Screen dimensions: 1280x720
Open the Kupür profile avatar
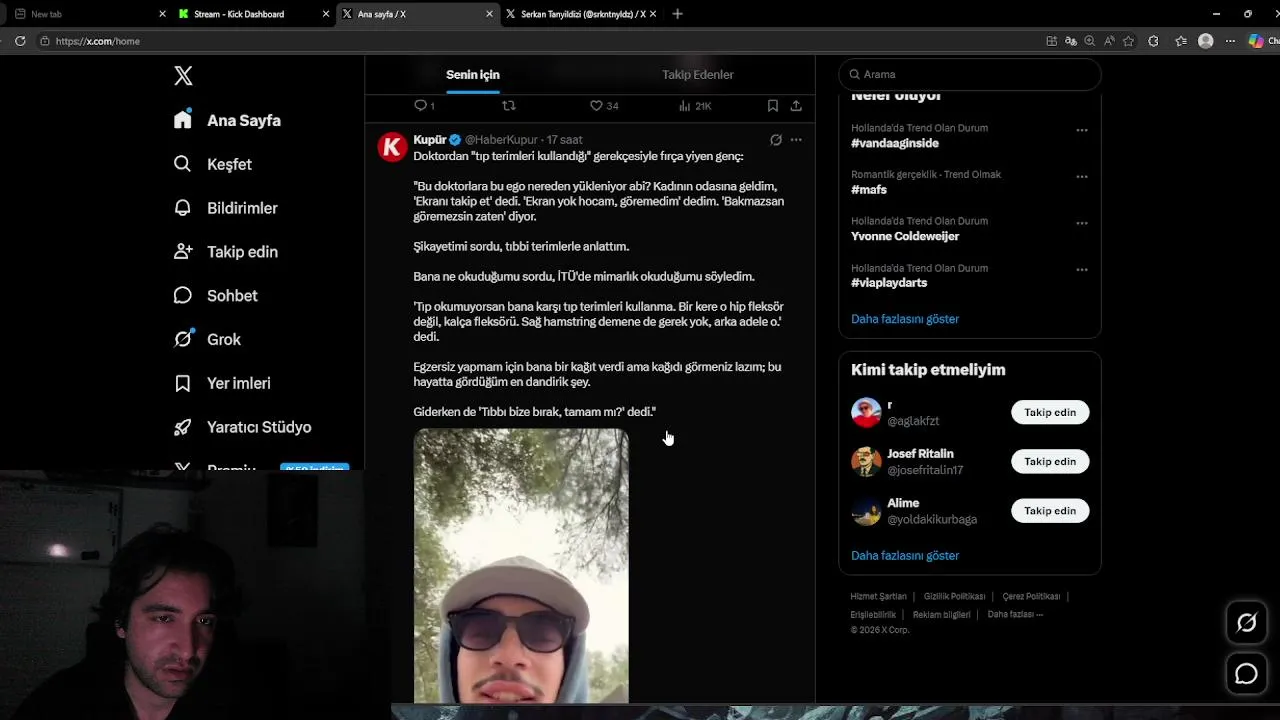[x=393, y=147]
